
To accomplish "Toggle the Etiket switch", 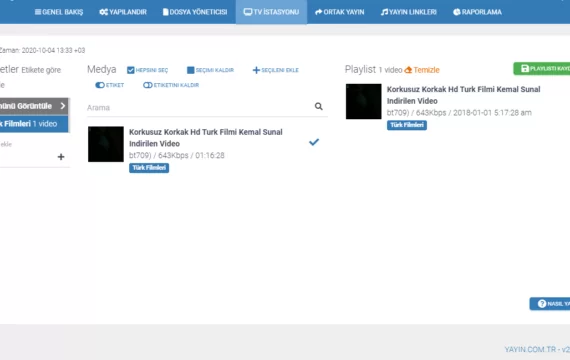I will (x=100, y=85).
